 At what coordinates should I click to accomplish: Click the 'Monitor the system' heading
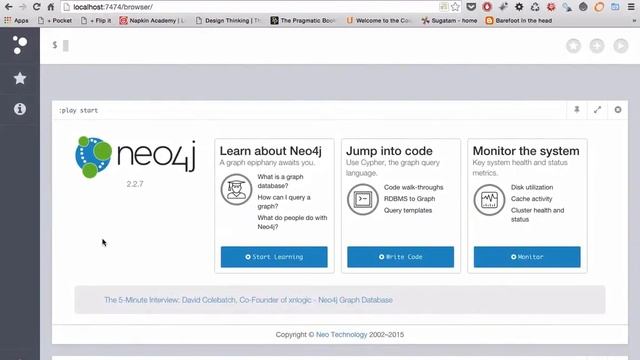526,151
